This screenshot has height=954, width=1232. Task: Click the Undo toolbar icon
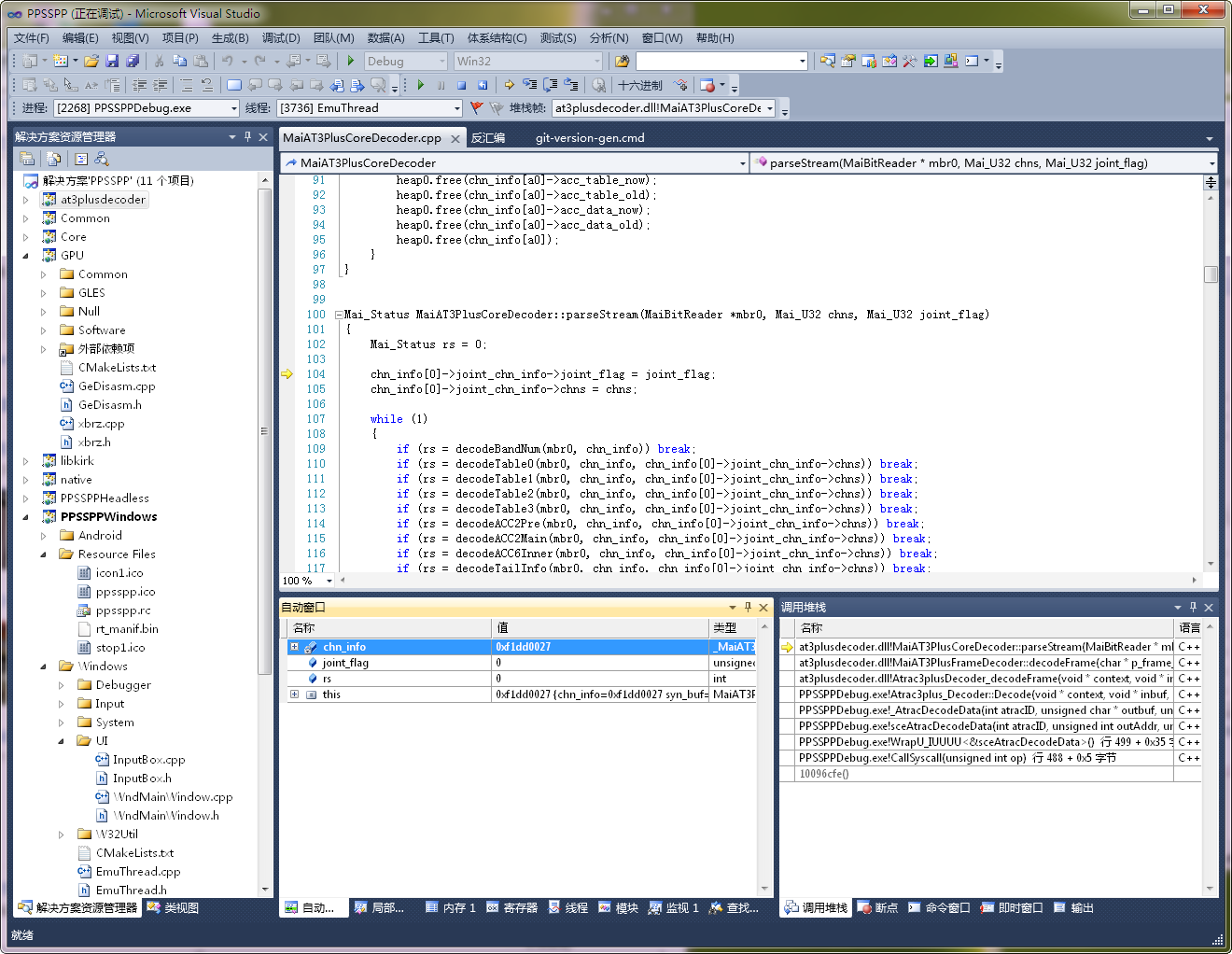(227, 62)
